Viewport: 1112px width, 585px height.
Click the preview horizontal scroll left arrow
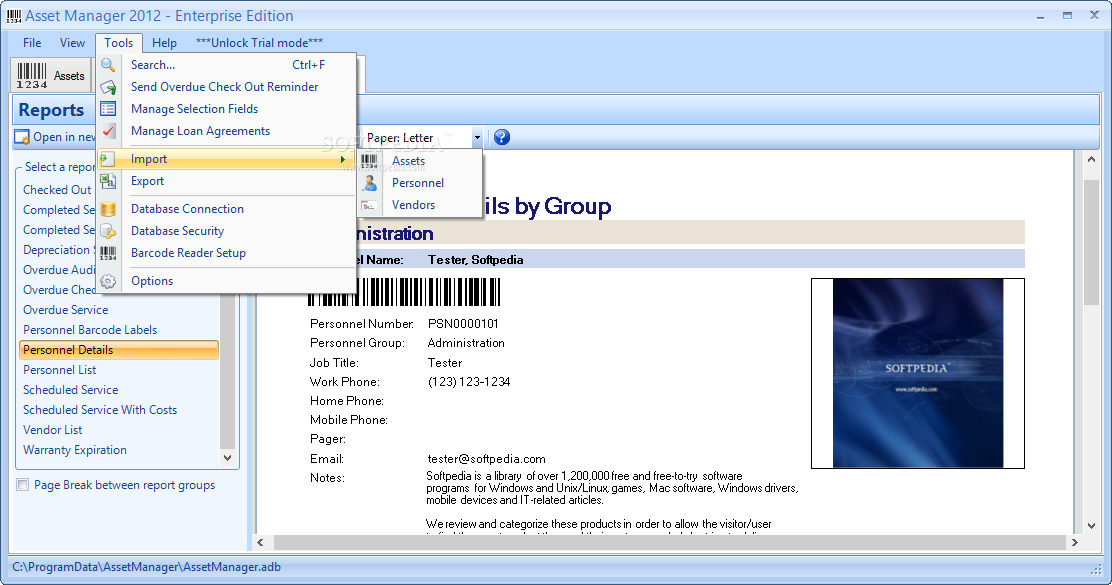tap(260, 542)
